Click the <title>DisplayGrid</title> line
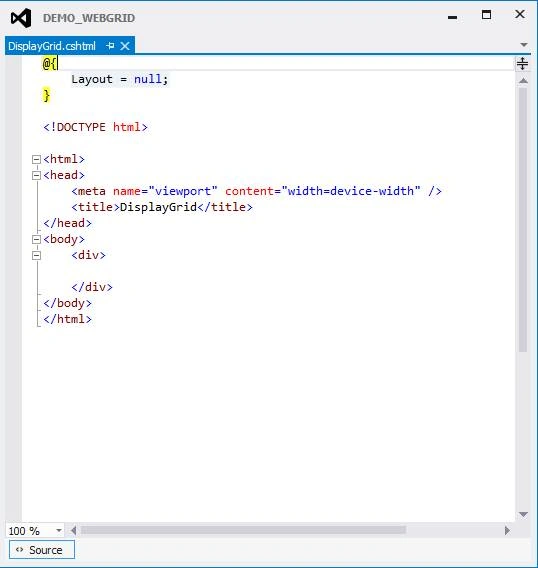The image size is (538, 568). 162,207
